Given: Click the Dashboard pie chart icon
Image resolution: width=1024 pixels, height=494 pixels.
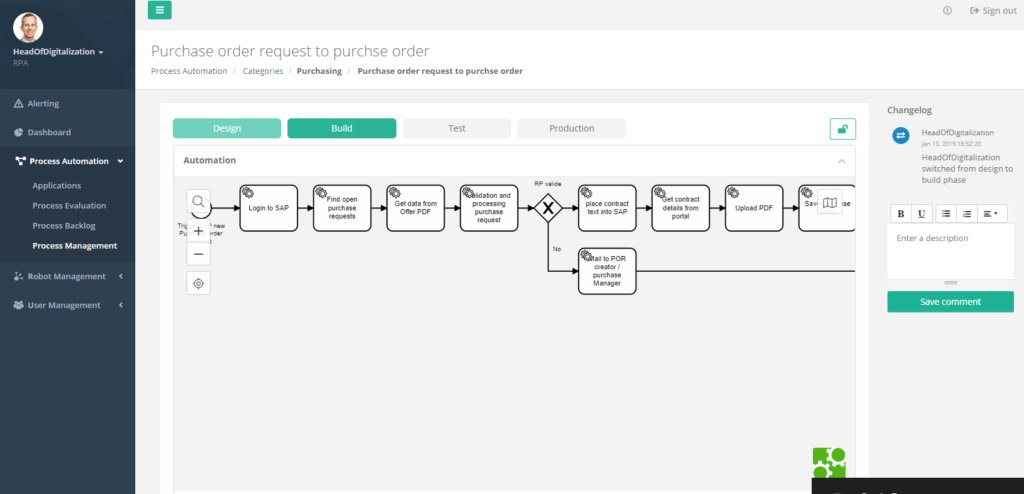Looking at the screenshot, I should (x=18, y=132).
